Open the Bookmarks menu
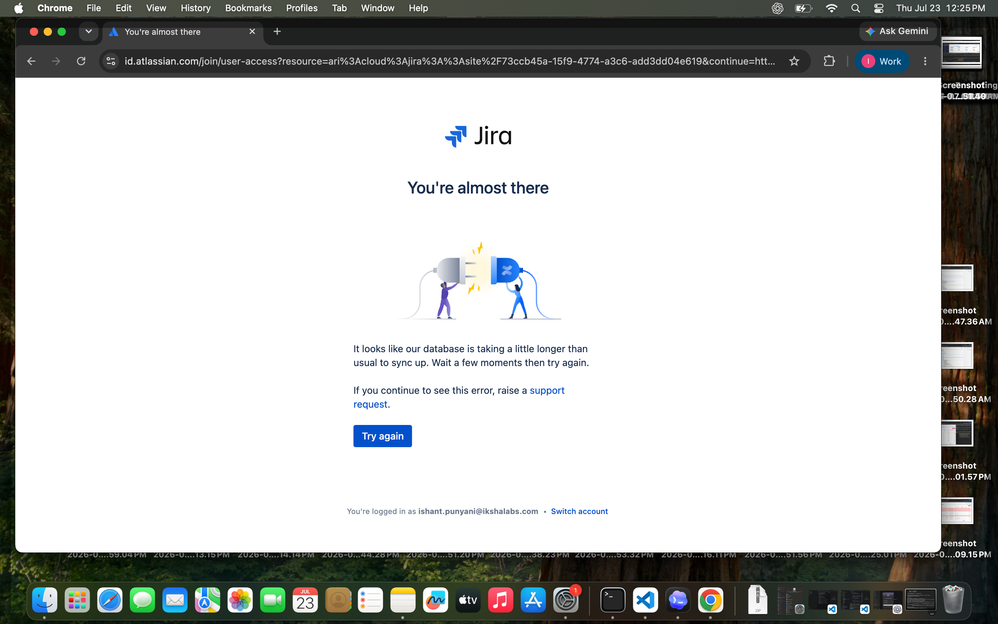Screen dimensions: 998x624 248,8
